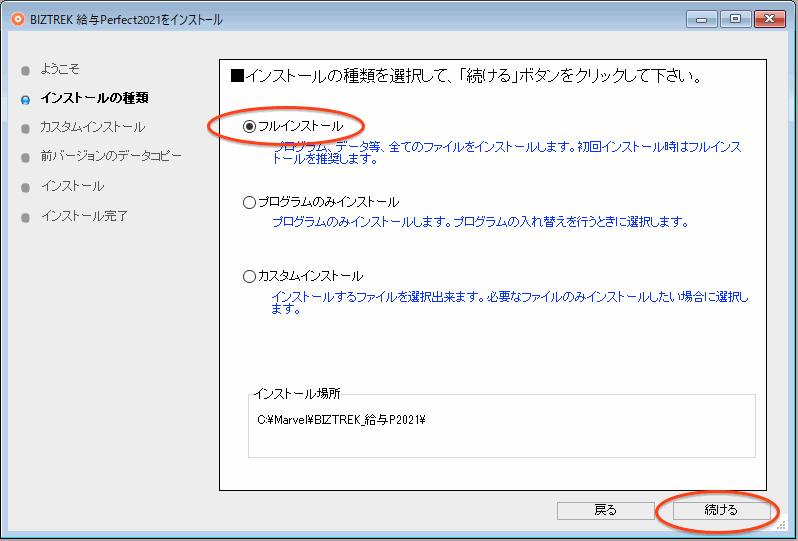Close the installer with the red X
Image resolution: width=798 pixels, height=541 pixels.
[769, 19]
